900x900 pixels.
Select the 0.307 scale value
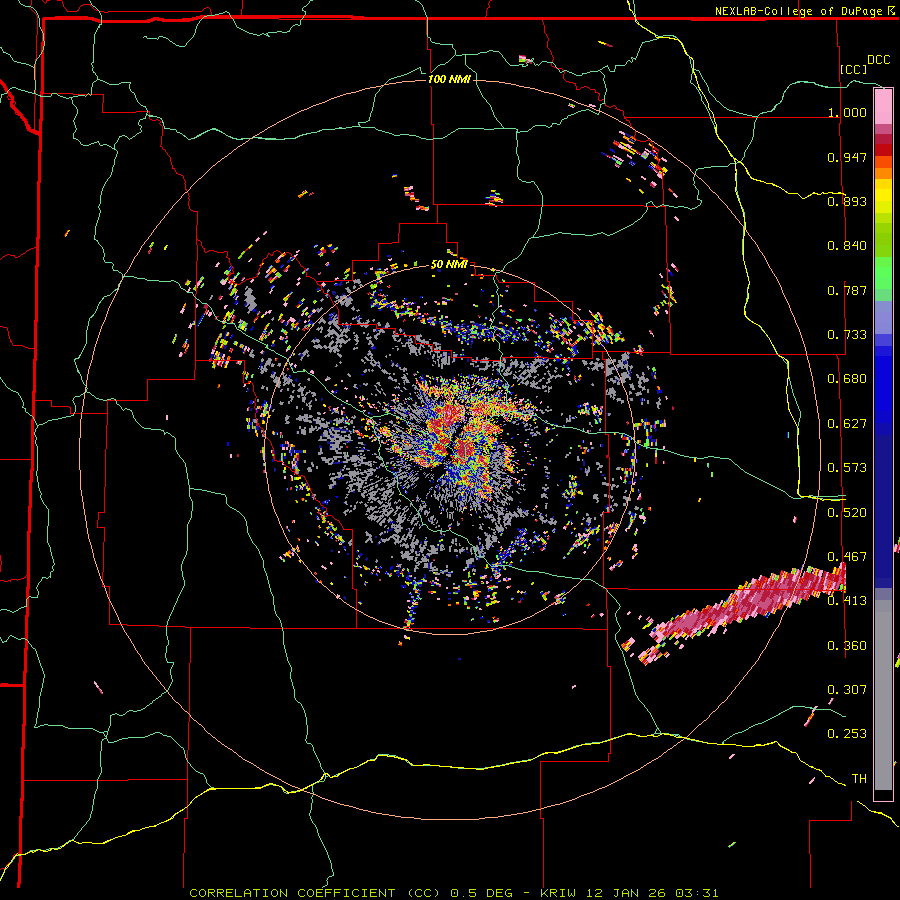pos(847,689)
